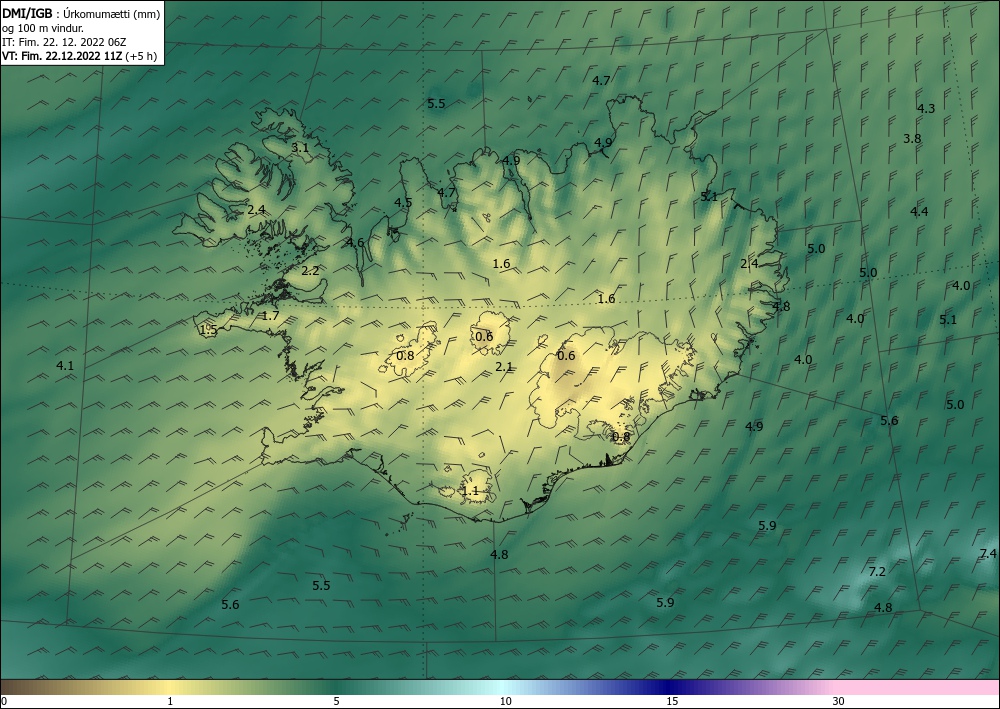Click the 2.4 value in the Westfjords
This screenshot has width=1000, height=709.
pos(256,210)
